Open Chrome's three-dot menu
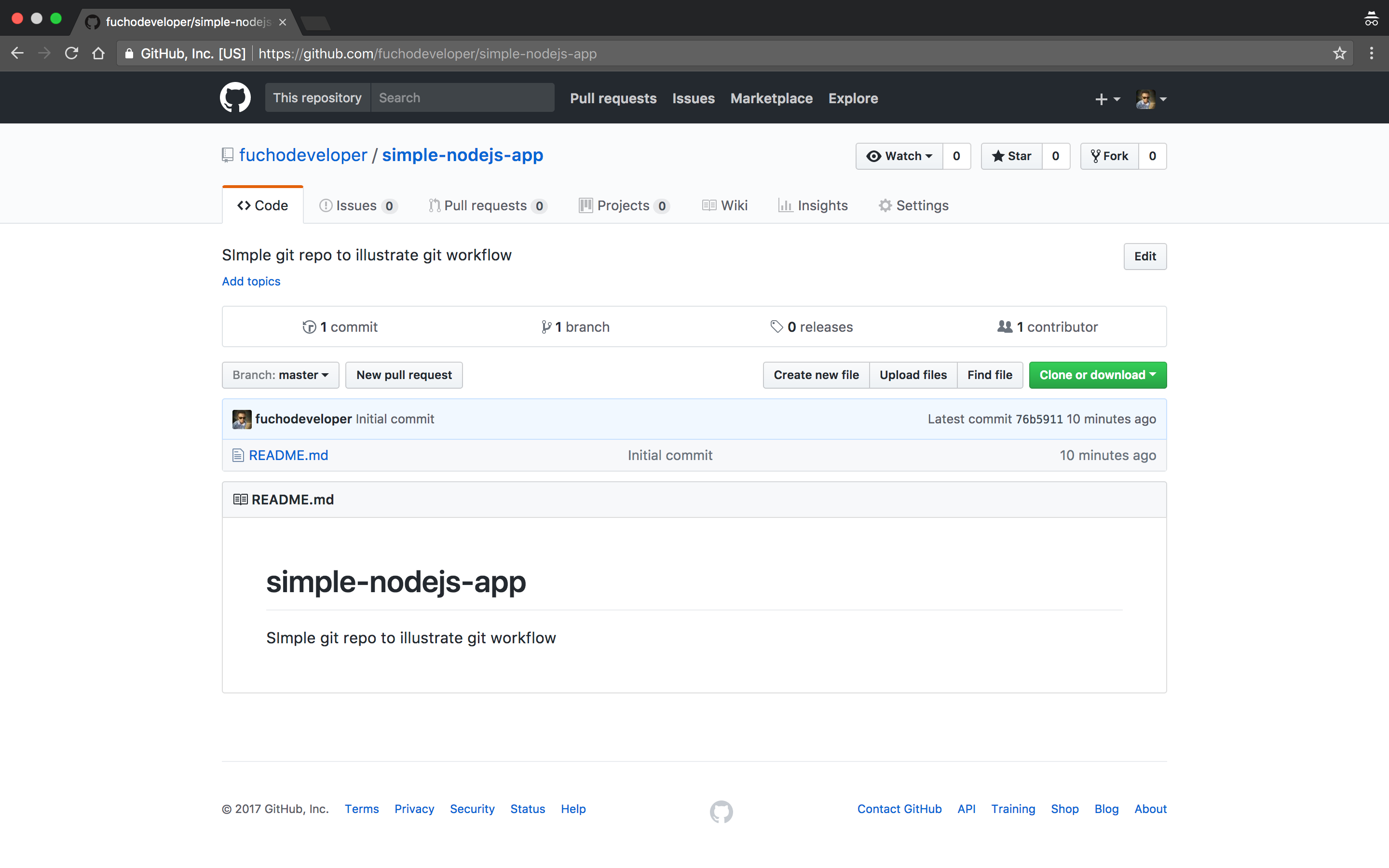The image size is (1389, 868). pyautogui.click(x=1371, y=54)
